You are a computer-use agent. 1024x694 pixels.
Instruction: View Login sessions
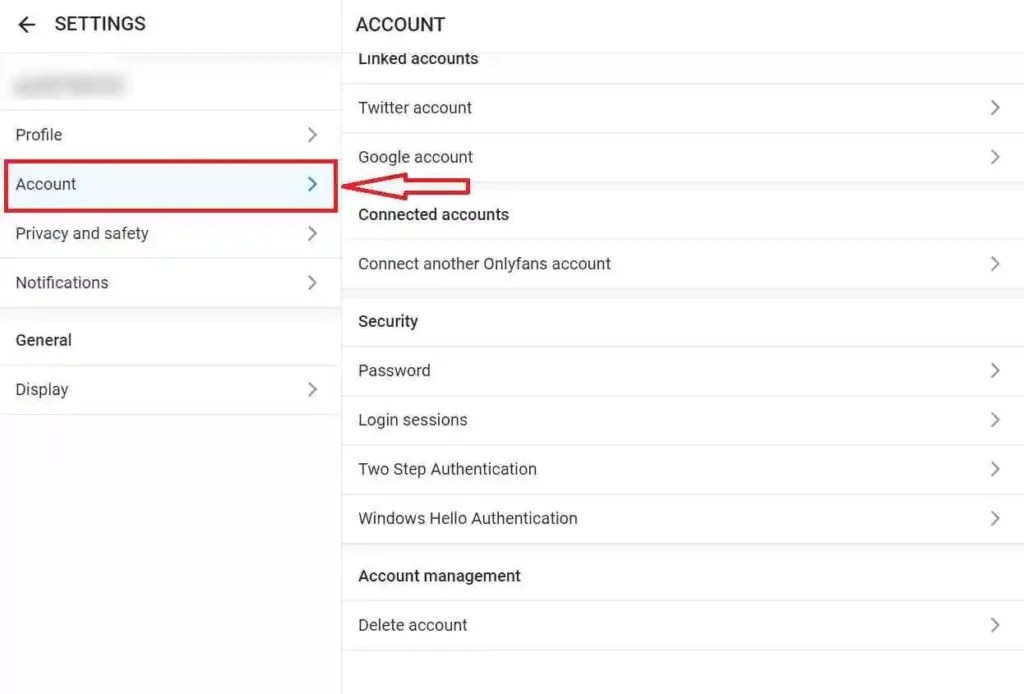[x=682, y=420]
